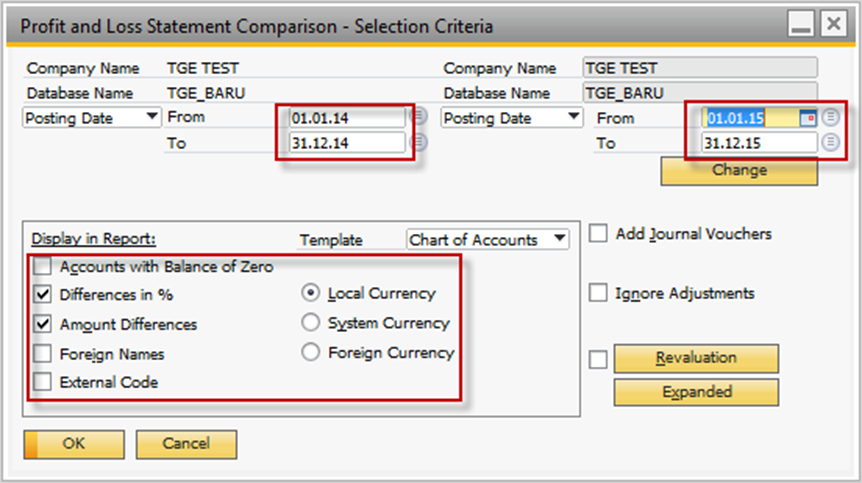Image resolution: width=862 pixels, height=483 pixels.
Task: Tick the checkbox beside Revaluation button
Action: 598,360
